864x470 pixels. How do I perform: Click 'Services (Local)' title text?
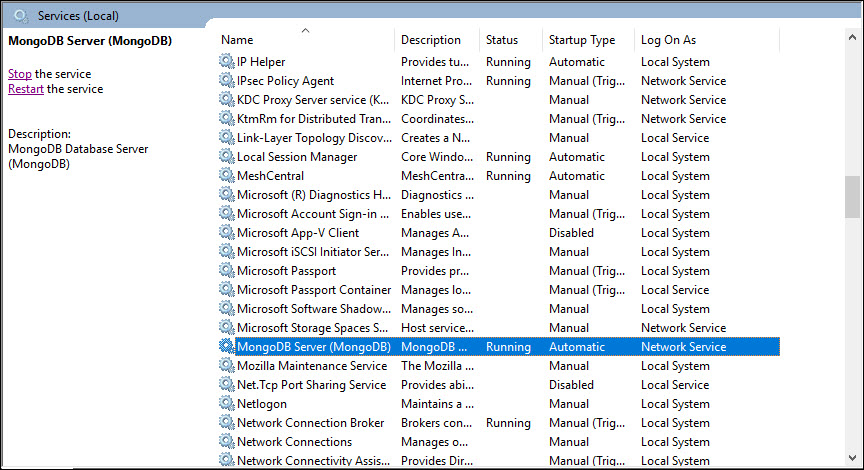coord(78,16)
